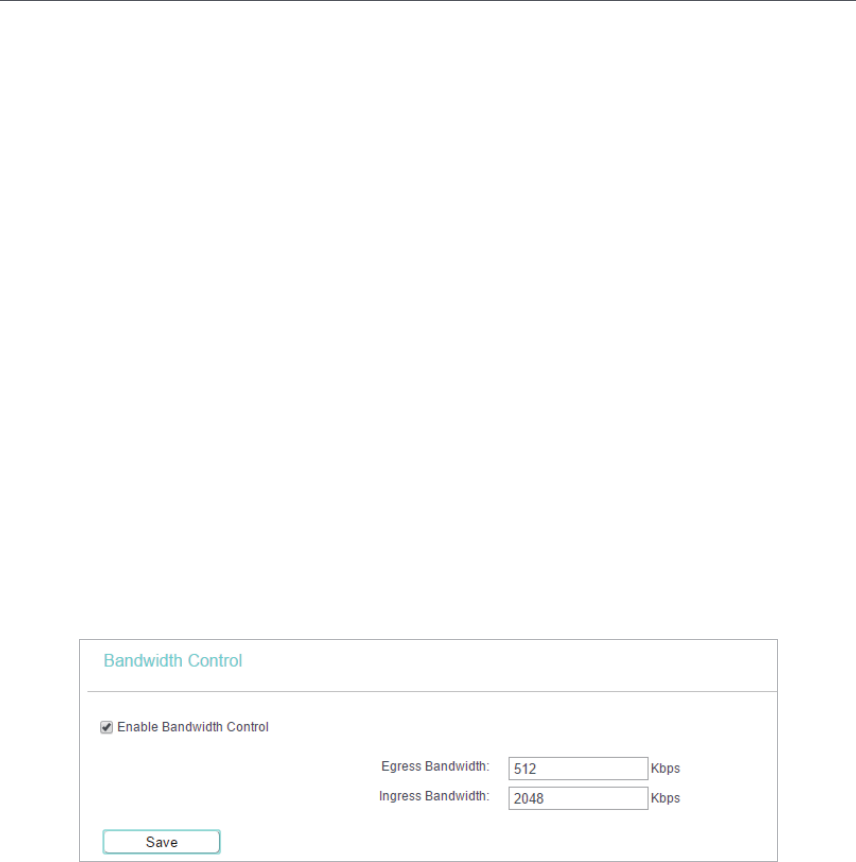Click the Kbps unit beside Ingress Bandwidth
856x862 pixels.
(665, 798)
